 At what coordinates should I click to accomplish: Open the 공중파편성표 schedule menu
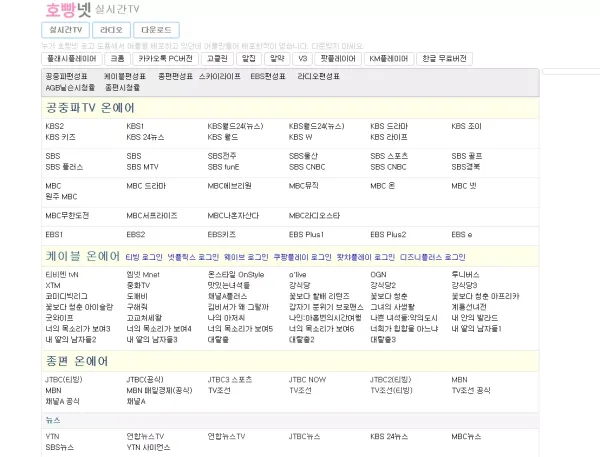(x=66, y=76)
